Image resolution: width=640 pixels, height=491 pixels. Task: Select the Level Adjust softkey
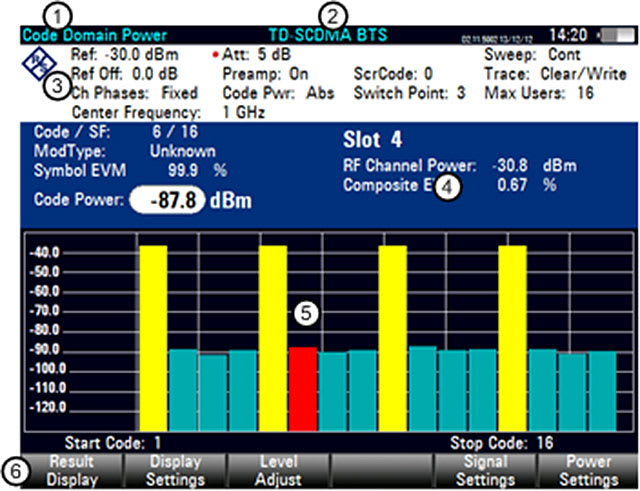[278, 471]
